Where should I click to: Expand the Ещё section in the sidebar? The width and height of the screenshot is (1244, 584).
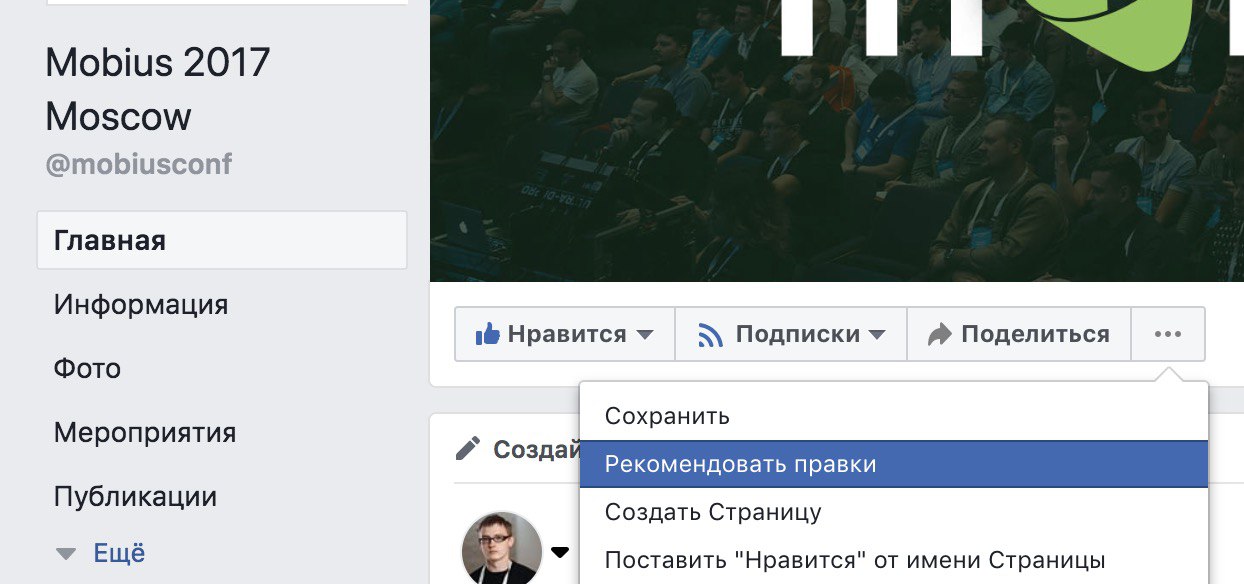[x=100, y=553]
